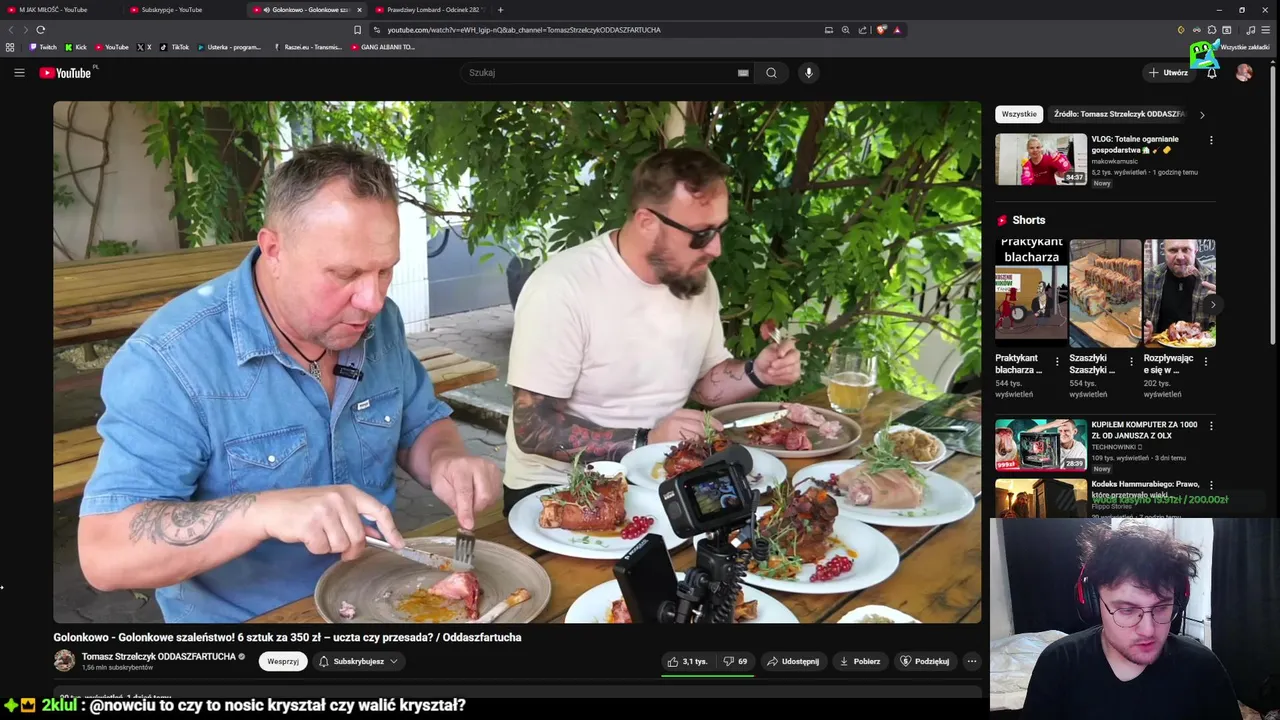Expand the Subskrybujesz notification dropdown
Image resolution: width=1280 pixels, height=720 pixels.
(x=359, y=661)
